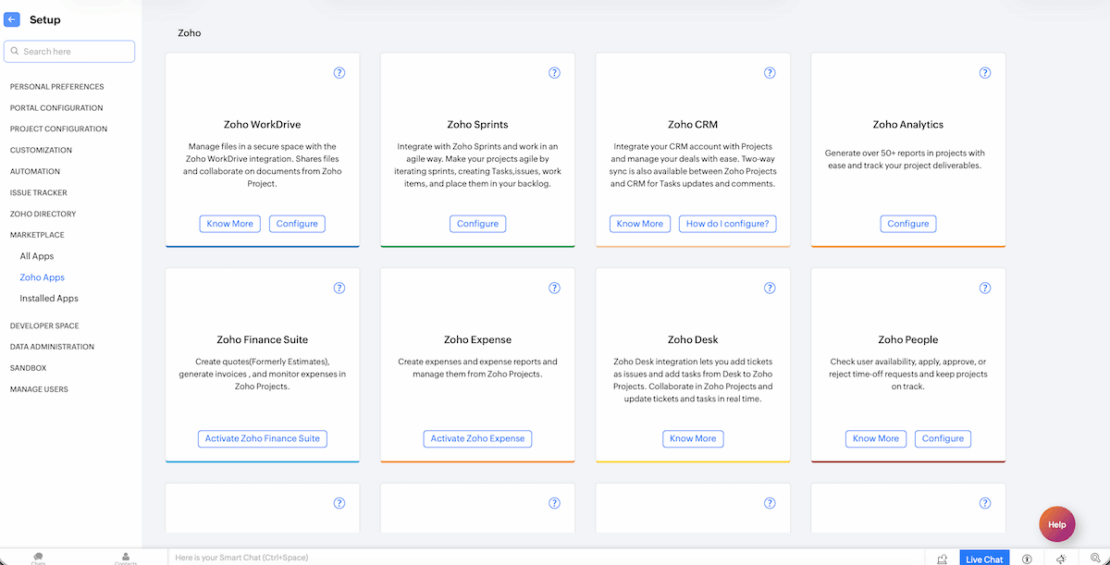1110x565 pixels.
Task: Open help icon on Zoho CRM card
Action: click(769, 73)
